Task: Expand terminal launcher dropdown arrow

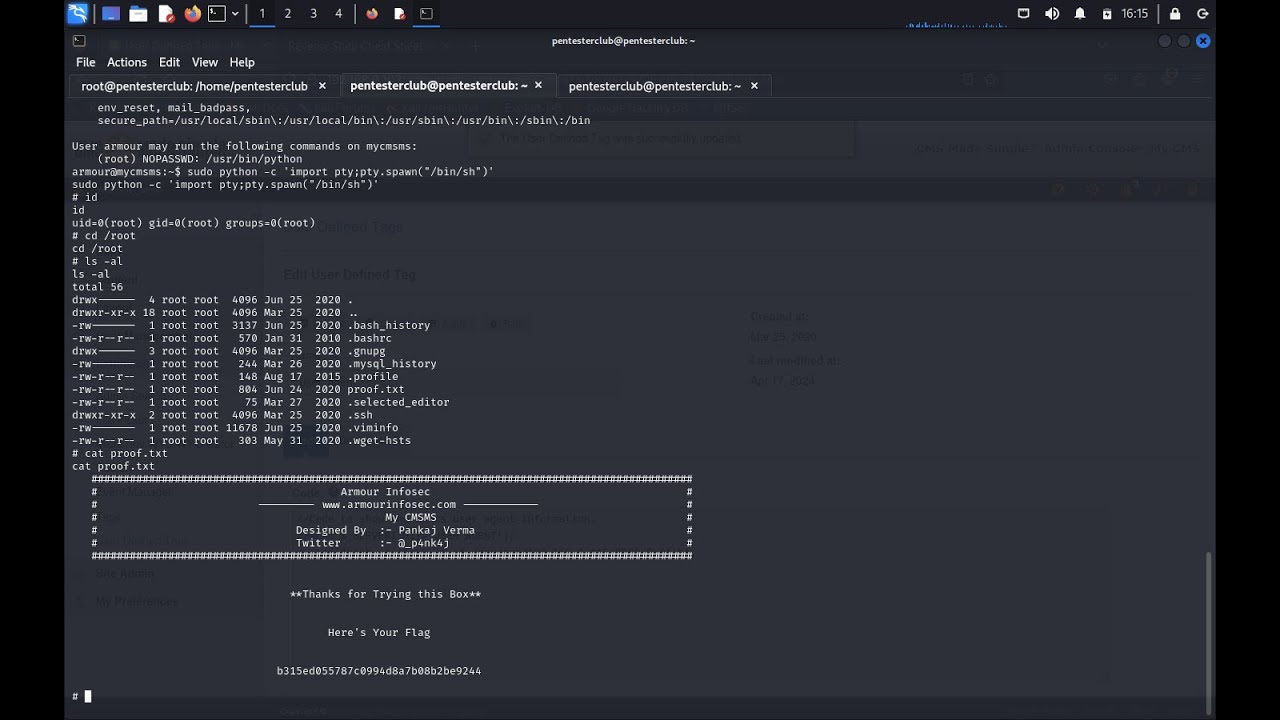Action: 235,14
